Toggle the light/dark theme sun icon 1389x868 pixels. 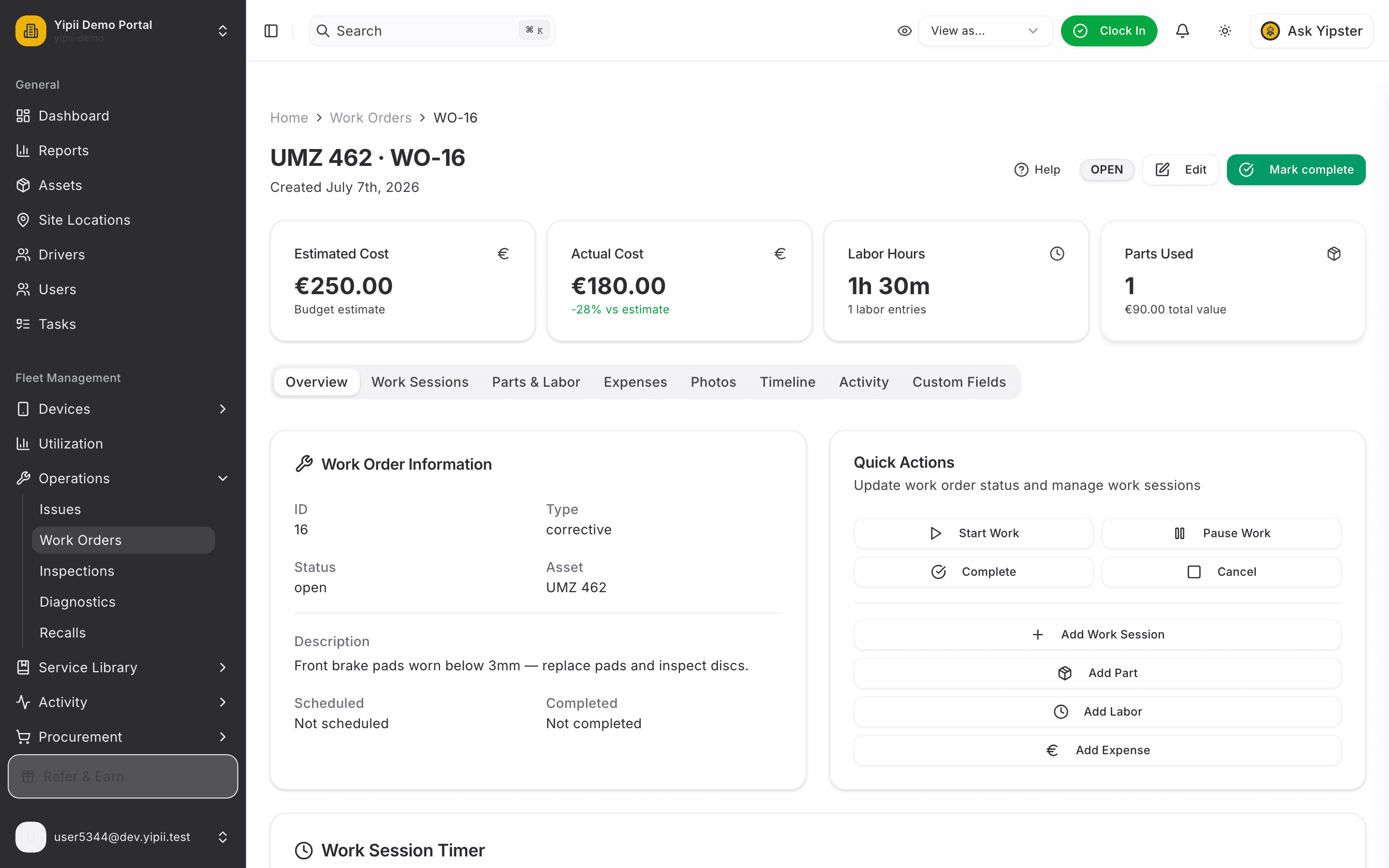click(x=1225, y=31)
